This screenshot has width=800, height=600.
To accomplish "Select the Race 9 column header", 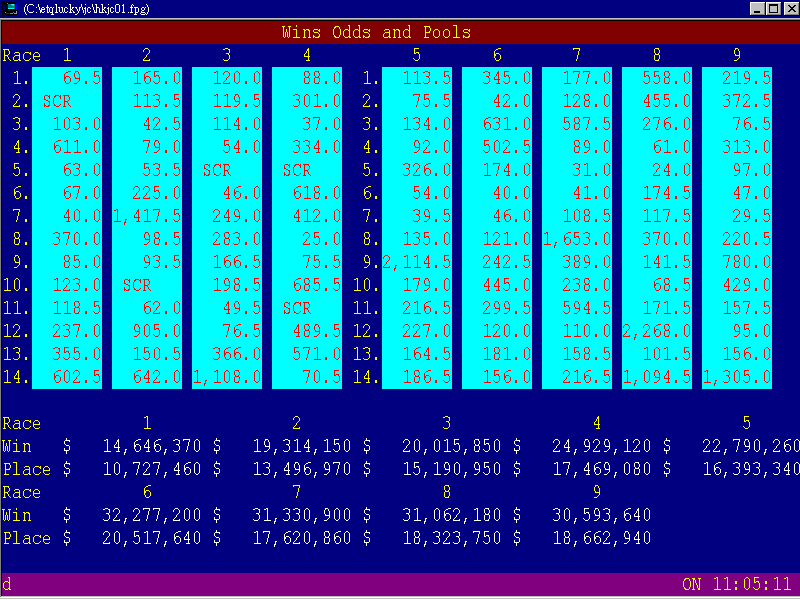I will point(737,55).
